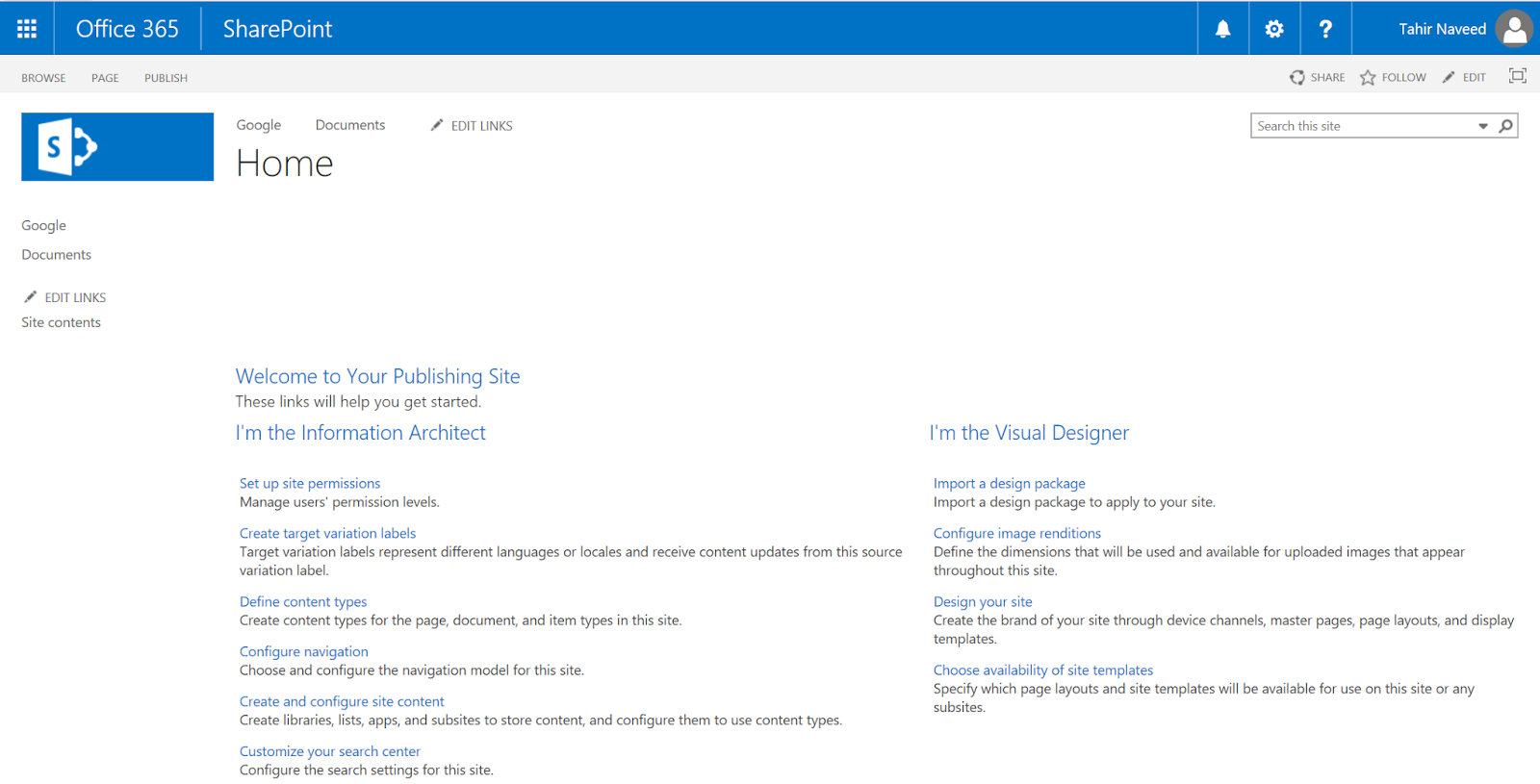Click Edit Links in top navigation

472,125
